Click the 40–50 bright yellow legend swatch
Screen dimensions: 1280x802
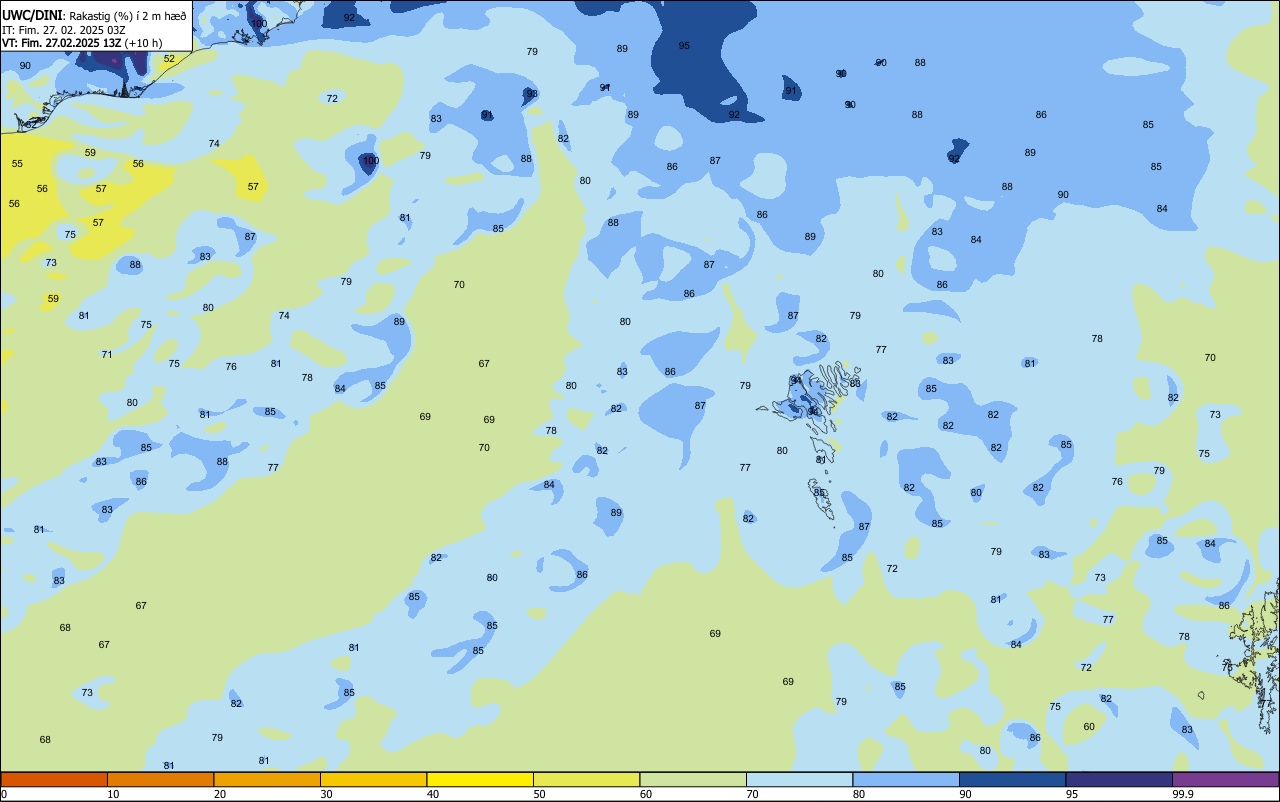click(480, 779)
